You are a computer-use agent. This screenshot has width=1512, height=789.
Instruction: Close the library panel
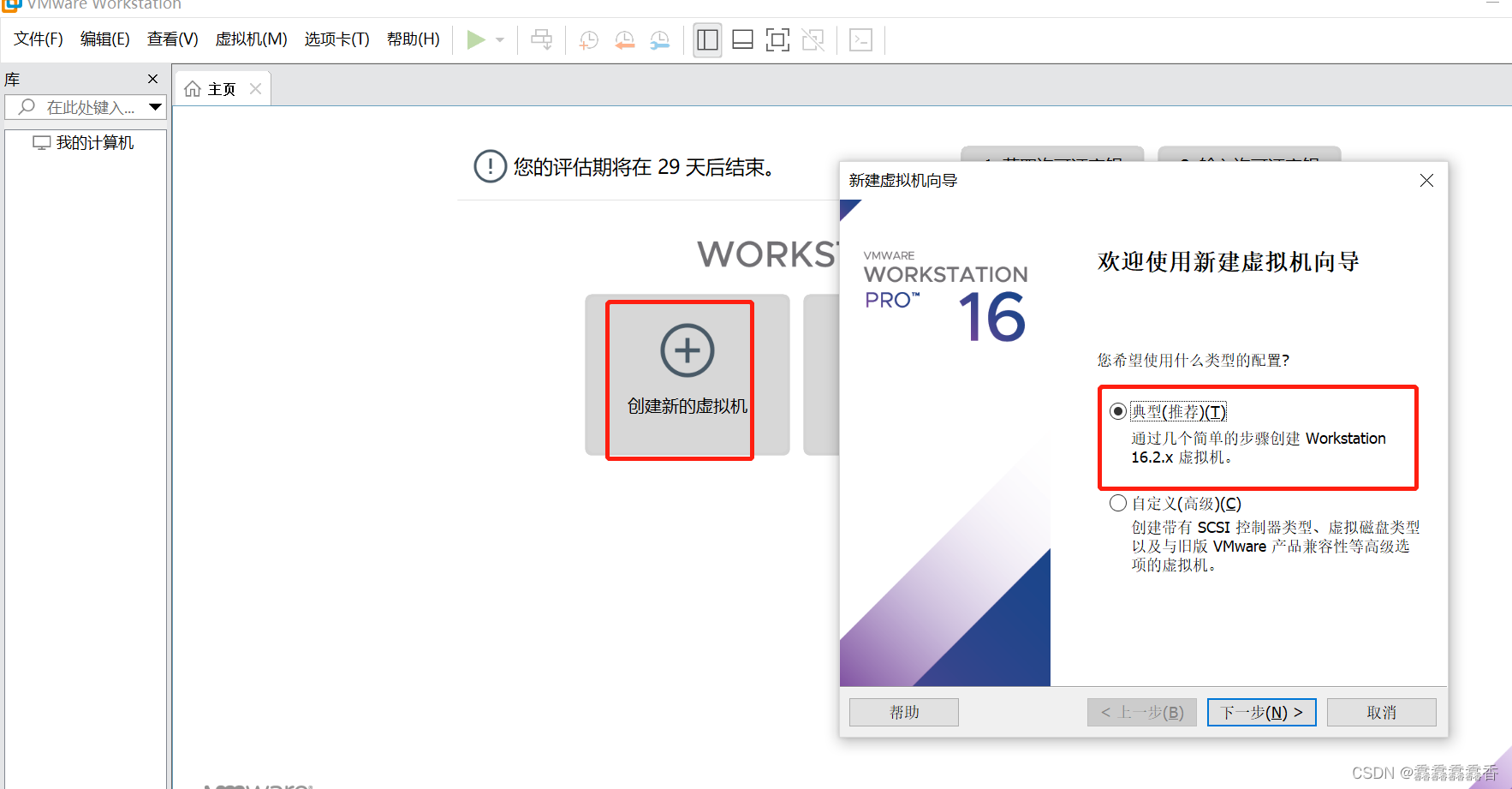[153, 79]
